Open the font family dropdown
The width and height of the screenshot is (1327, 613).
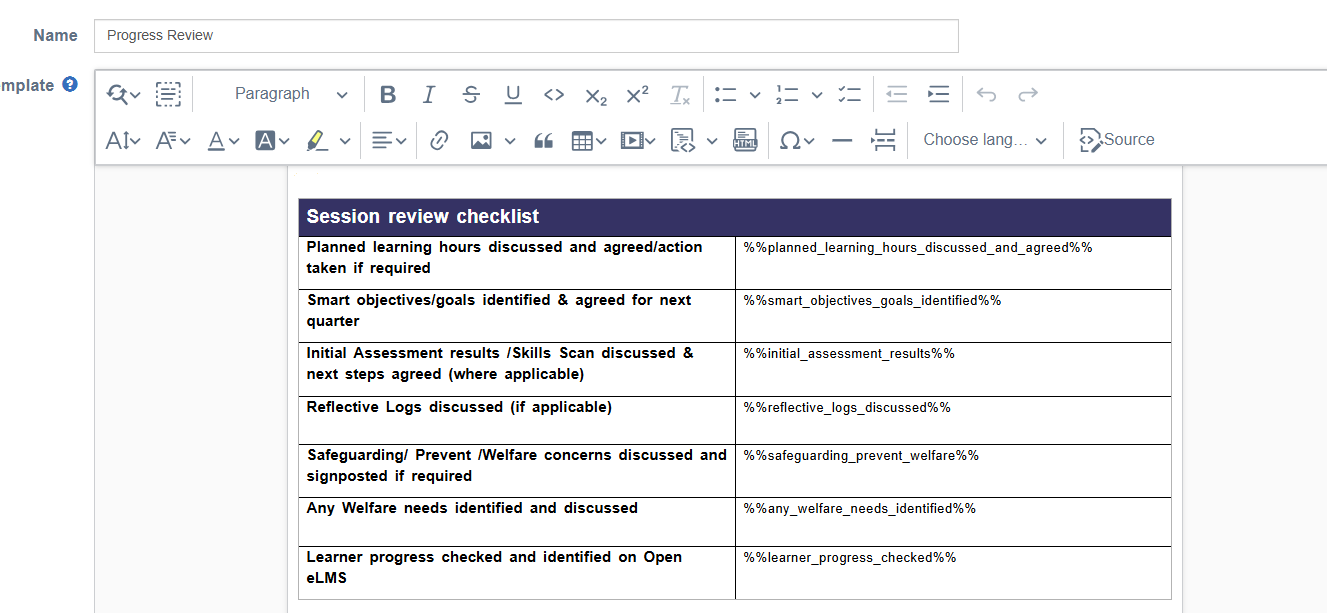(x=172, y=140)
